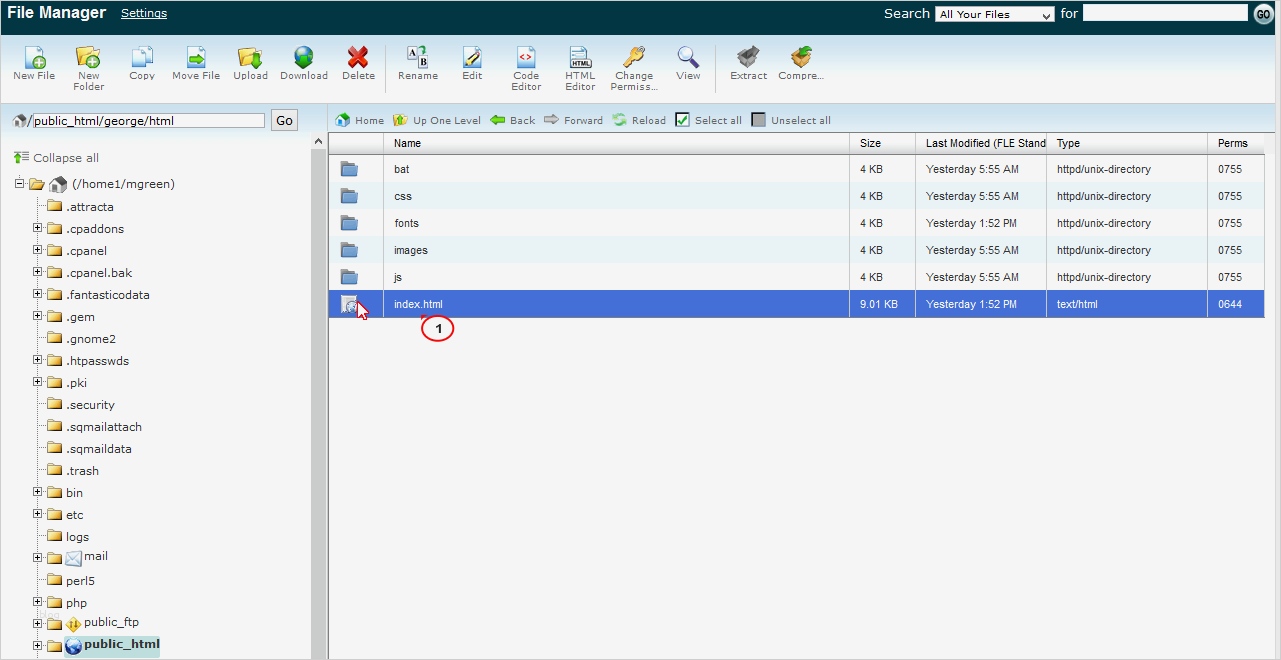Click the View magnifier icon
This screenshot has width=1281, height=660.
tap(688, 57)
